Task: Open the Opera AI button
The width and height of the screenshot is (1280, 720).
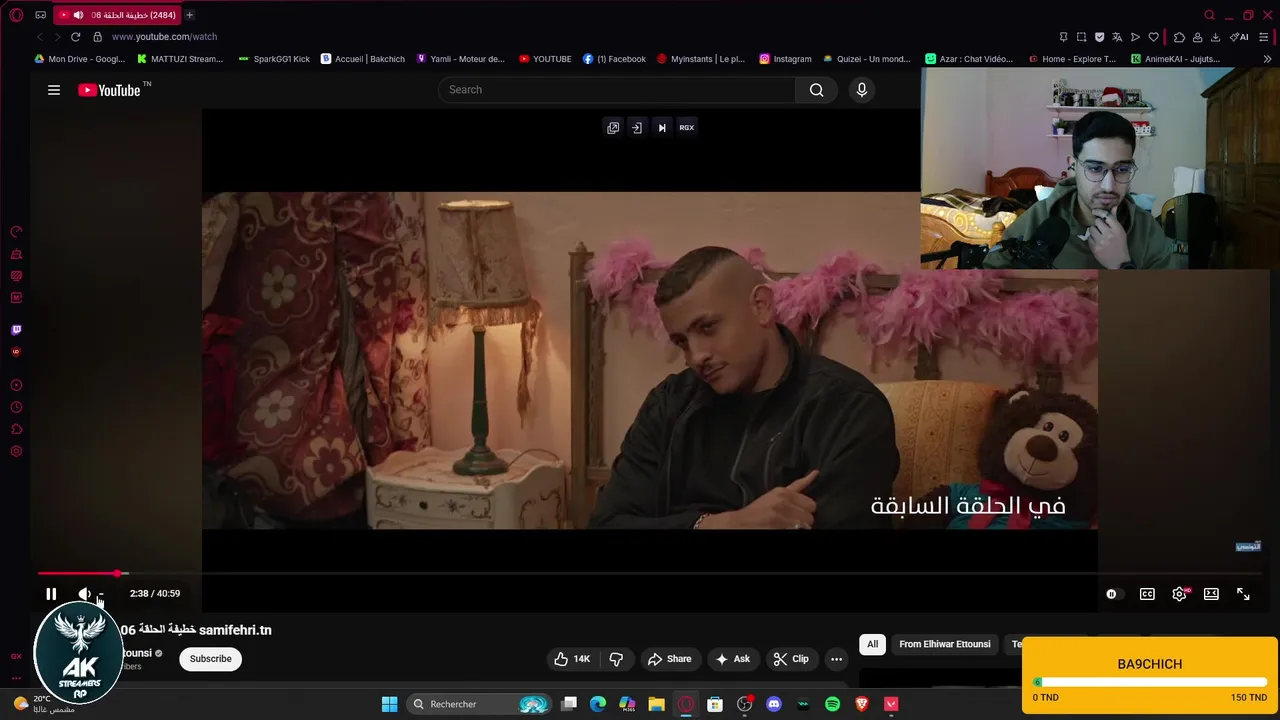Action: tap(1239, 37)
